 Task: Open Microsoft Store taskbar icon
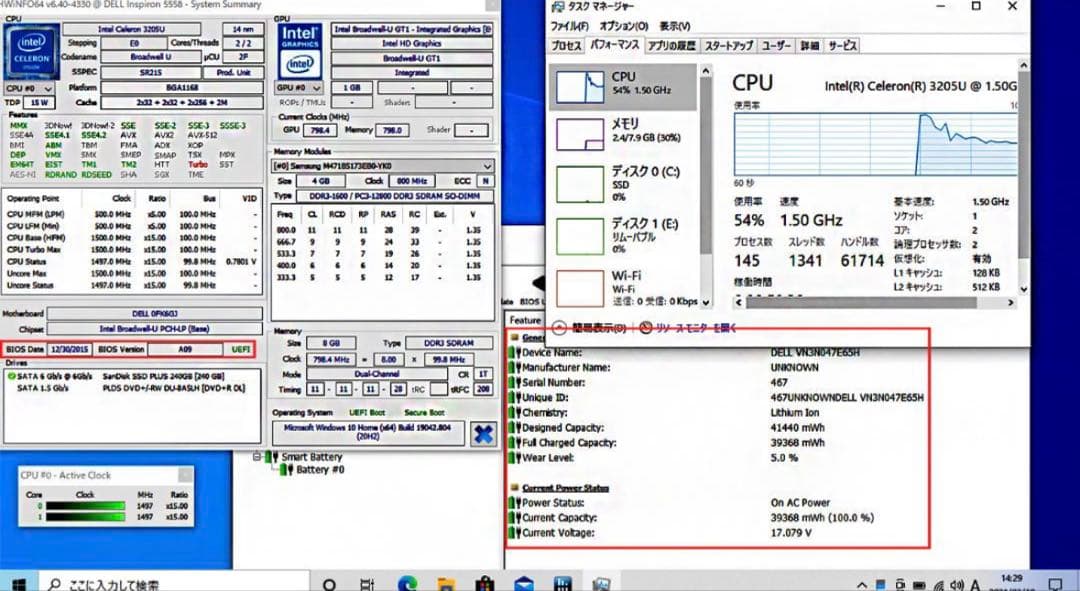tap(485, 584)
